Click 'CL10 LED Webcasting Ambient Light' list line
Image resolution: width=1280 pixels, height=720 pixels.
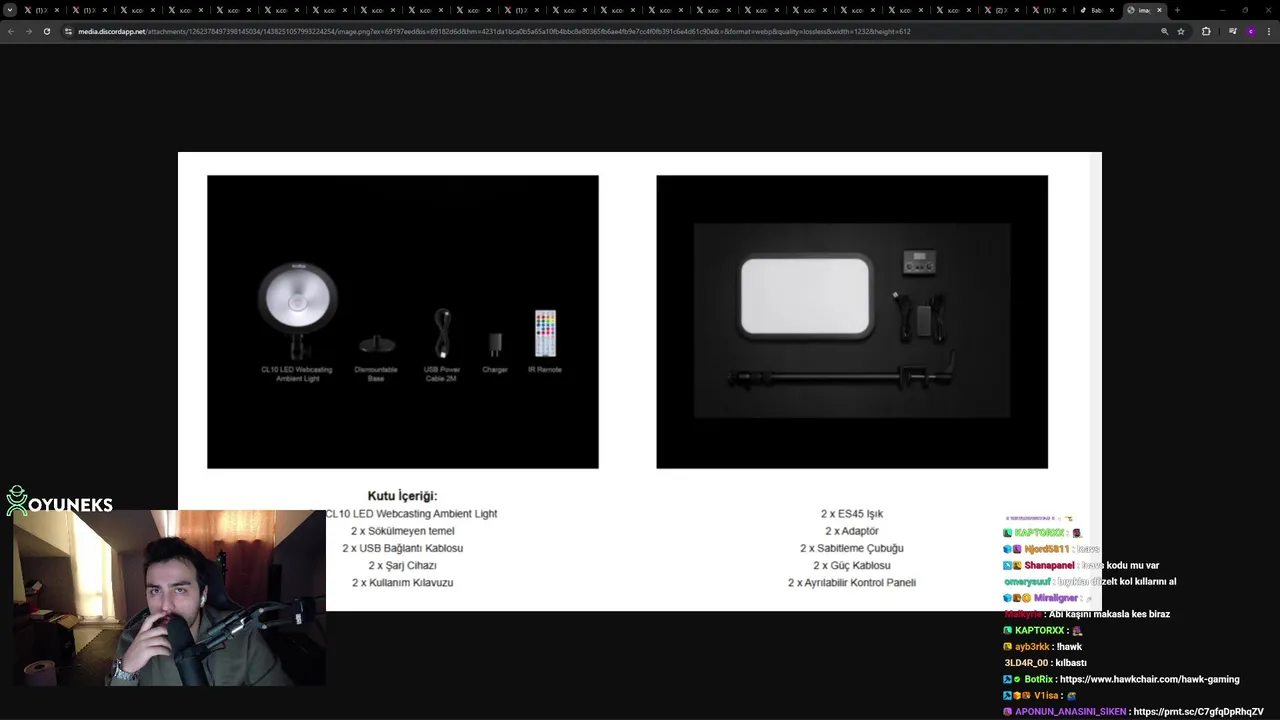click(411, 514)
